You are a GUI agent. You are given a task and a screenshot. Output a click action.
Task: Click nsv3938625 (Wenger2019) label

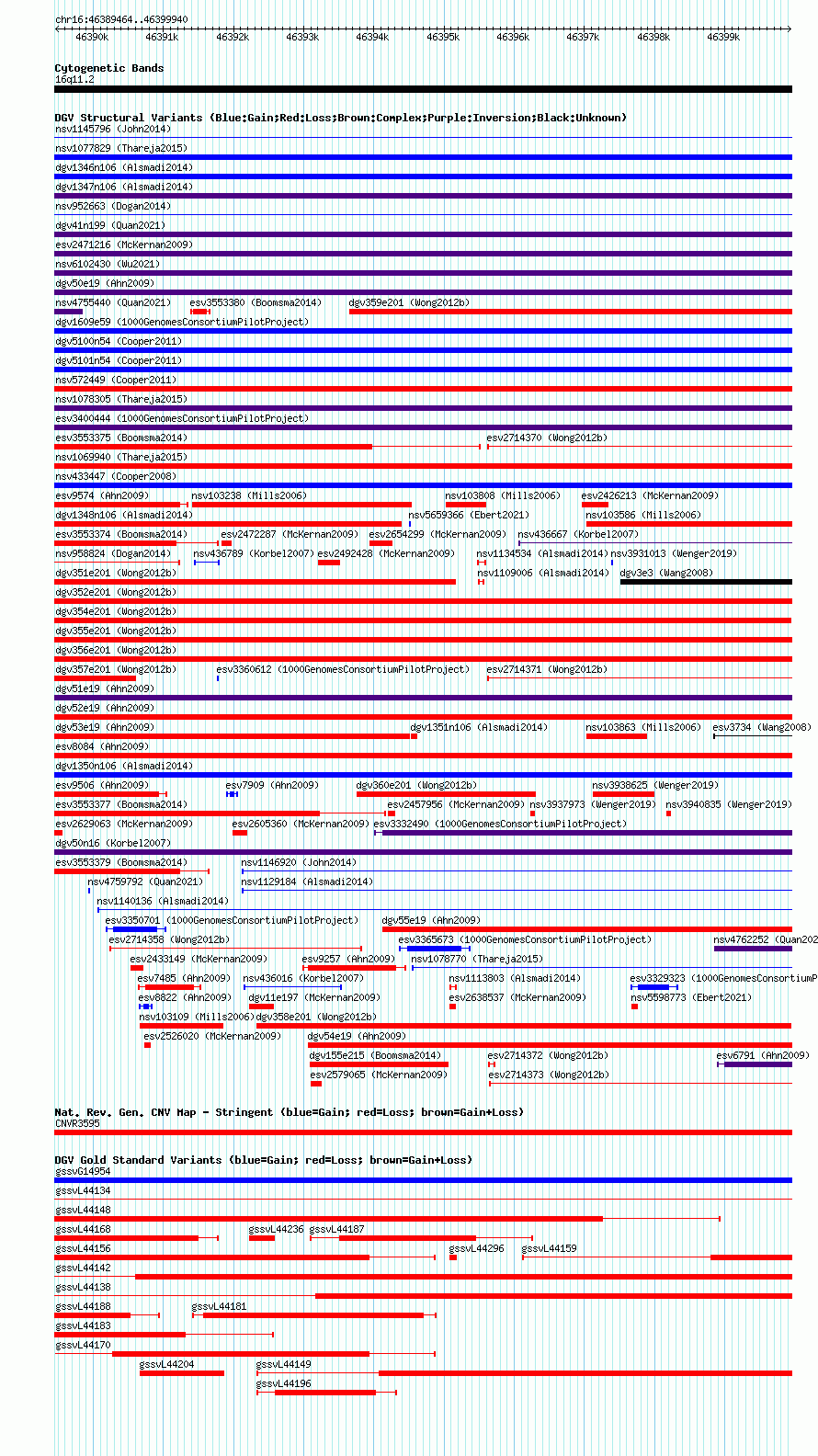[655, 785]
